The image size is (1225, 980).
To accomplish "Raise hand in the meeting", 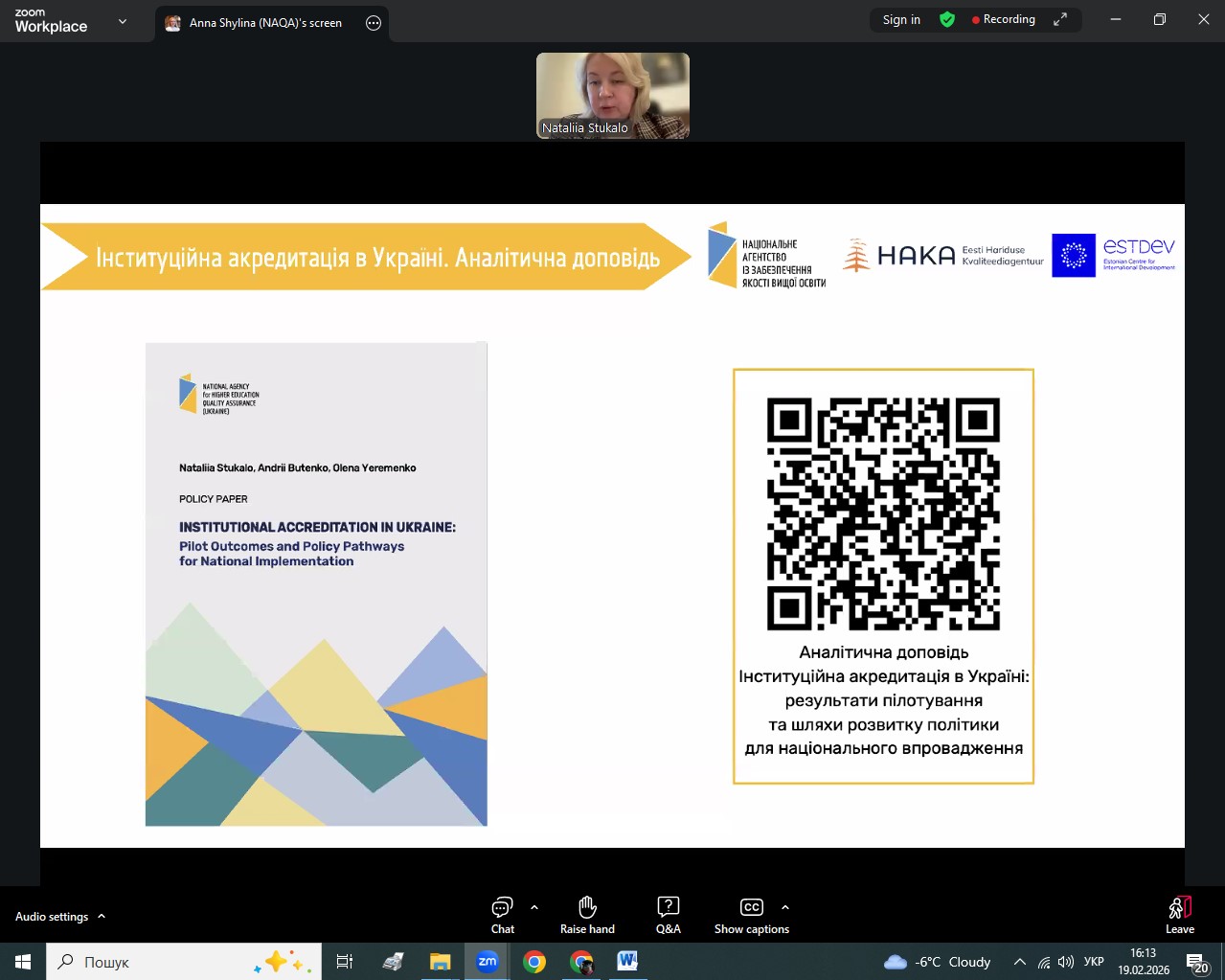I will [x=587, y=915].
